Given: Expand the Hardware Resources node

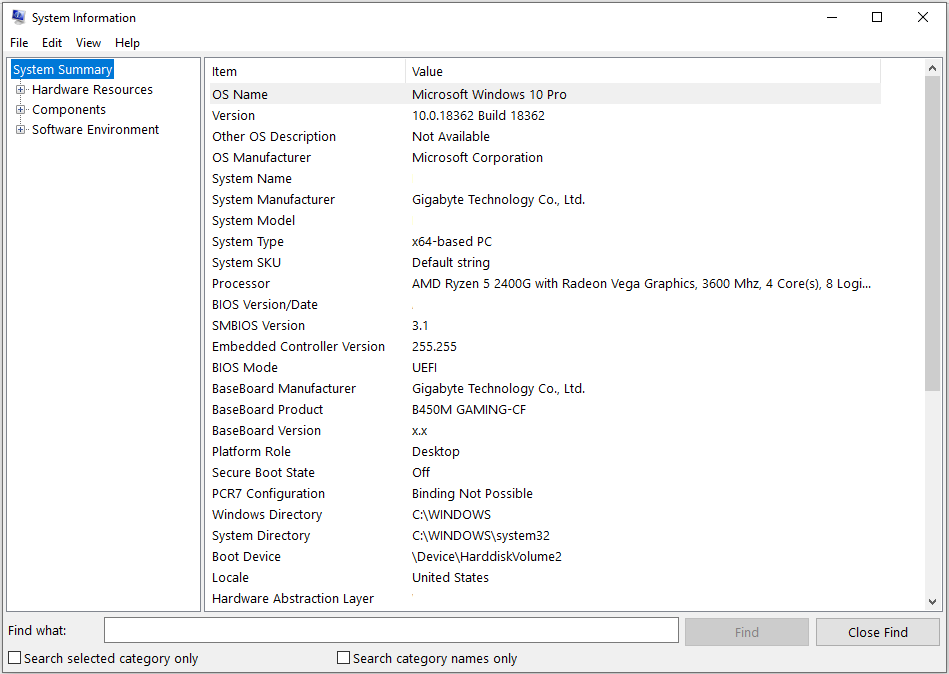Looking at the screenshot, I should [21, 90].
